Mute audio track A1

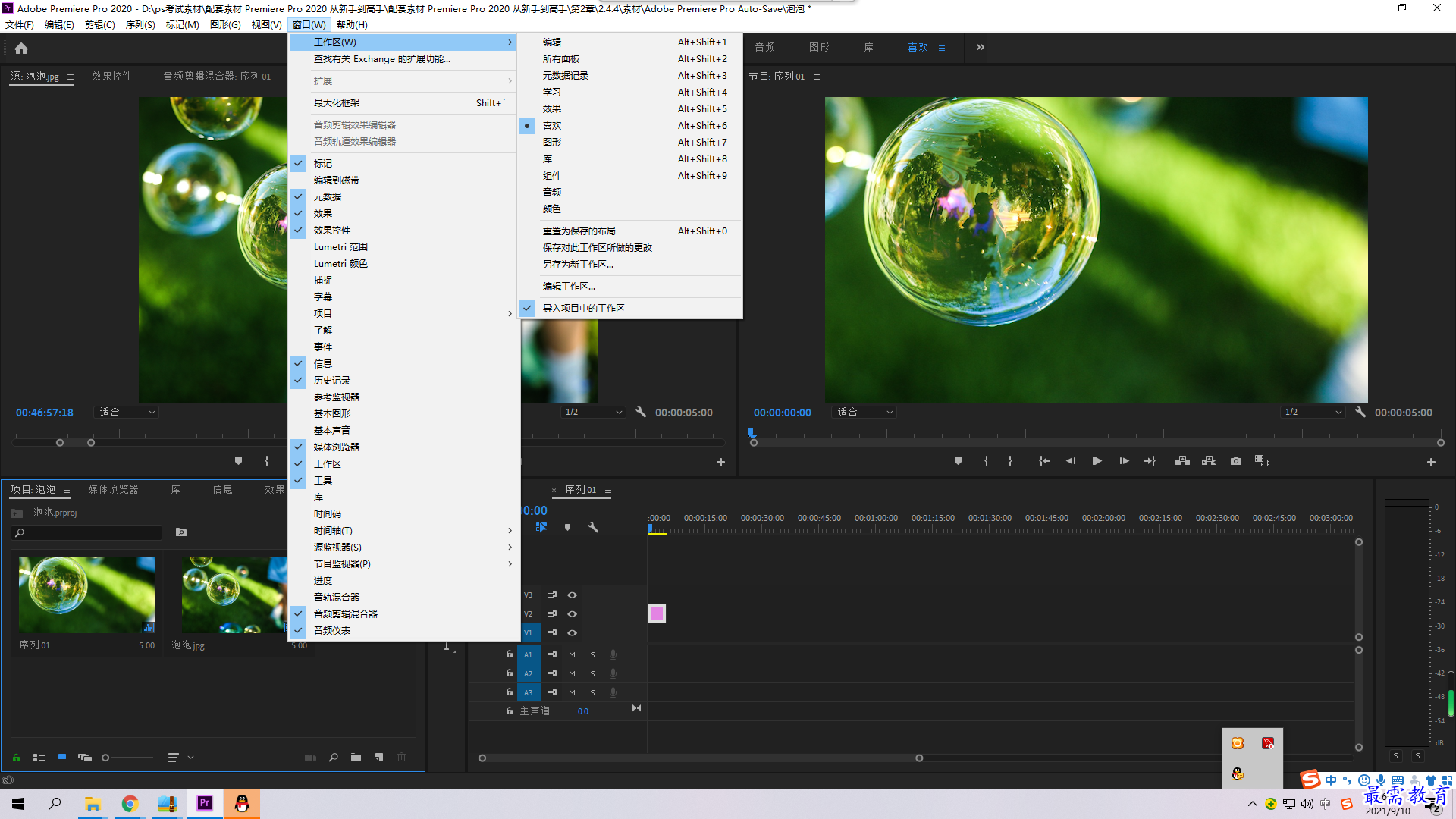pyautogui.click(x=572, y=654)
